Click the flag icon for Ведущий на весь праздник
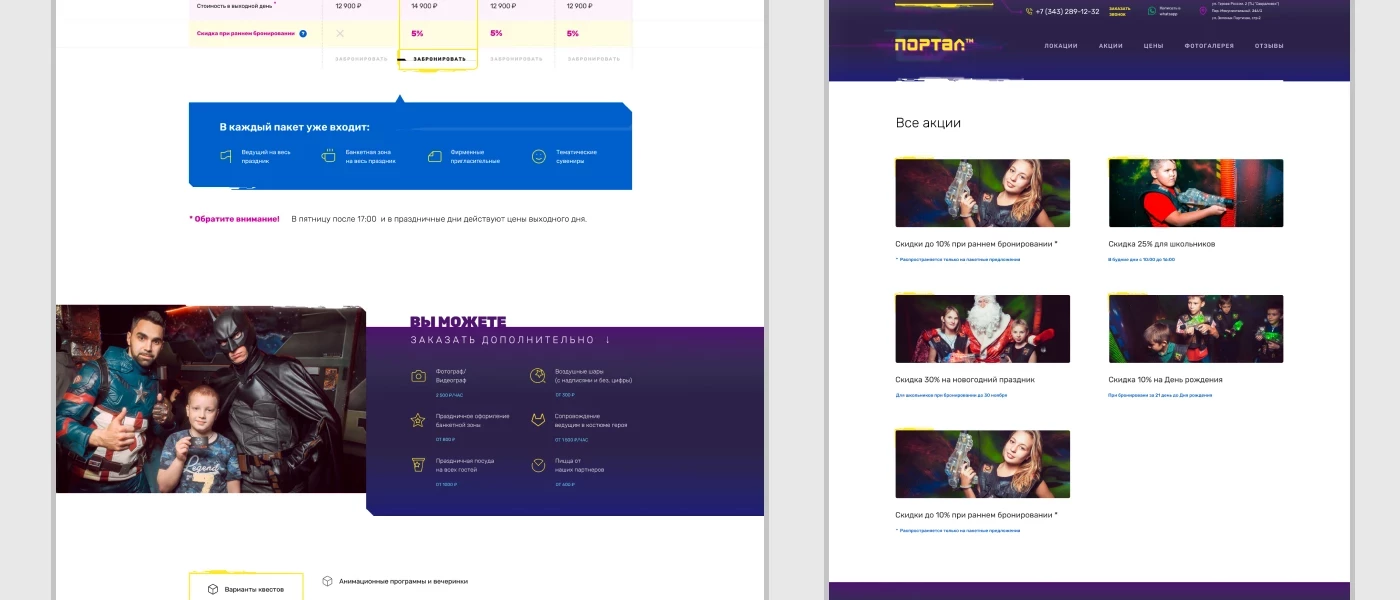Screen dimensions: 1400x600 pos(226,157)
